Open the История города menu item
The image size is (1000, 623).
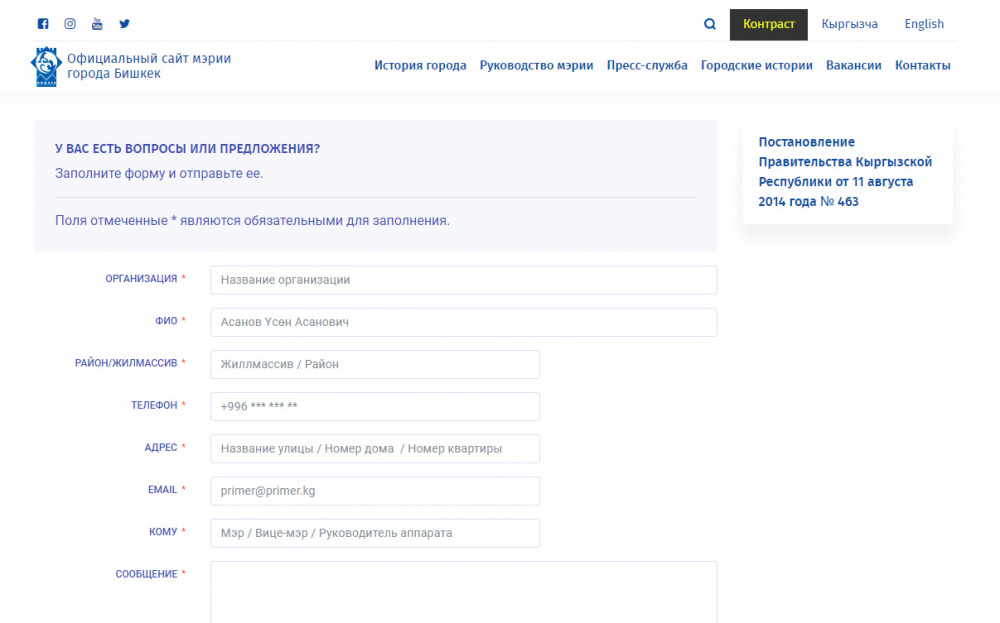click(420, 65)
